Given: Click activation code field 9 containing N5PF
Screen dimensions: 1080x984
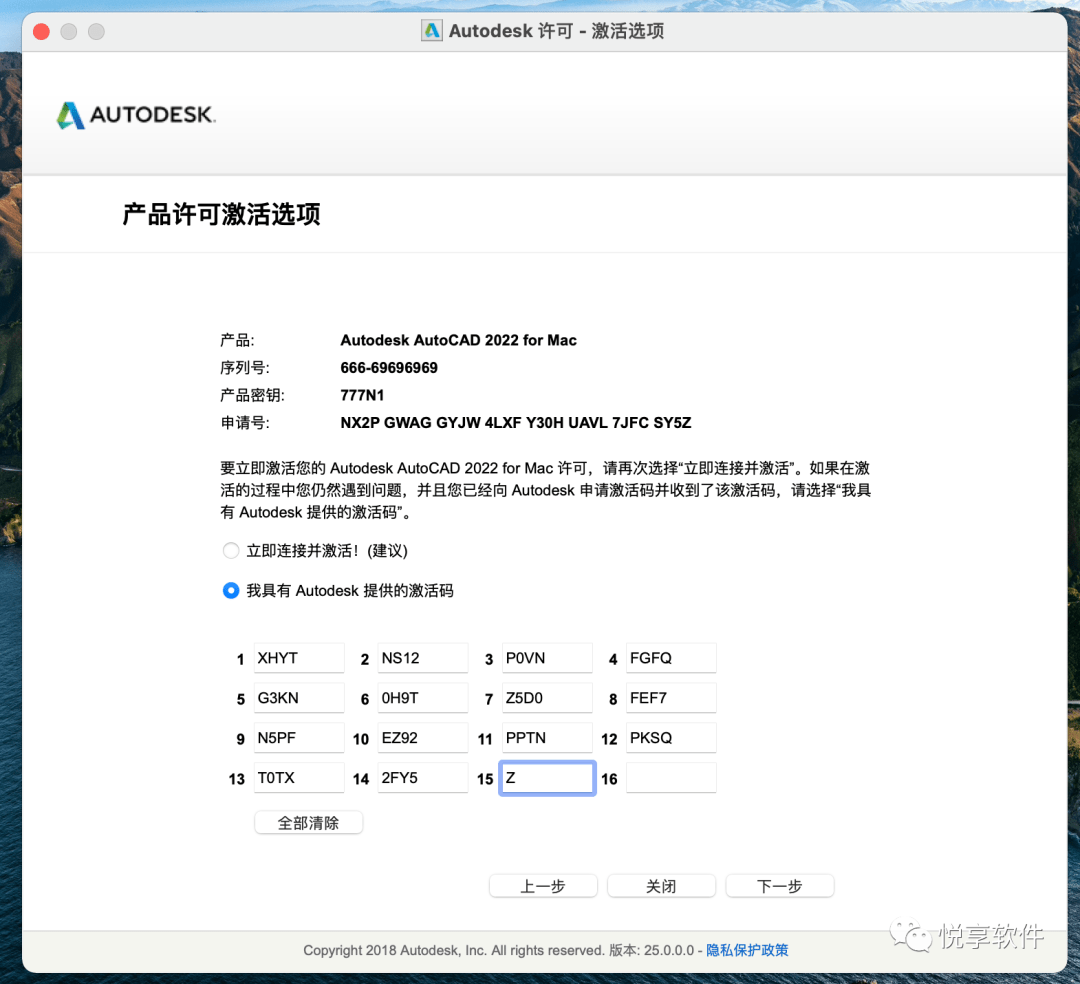Looking at the screenshot, I should point(299,738).
